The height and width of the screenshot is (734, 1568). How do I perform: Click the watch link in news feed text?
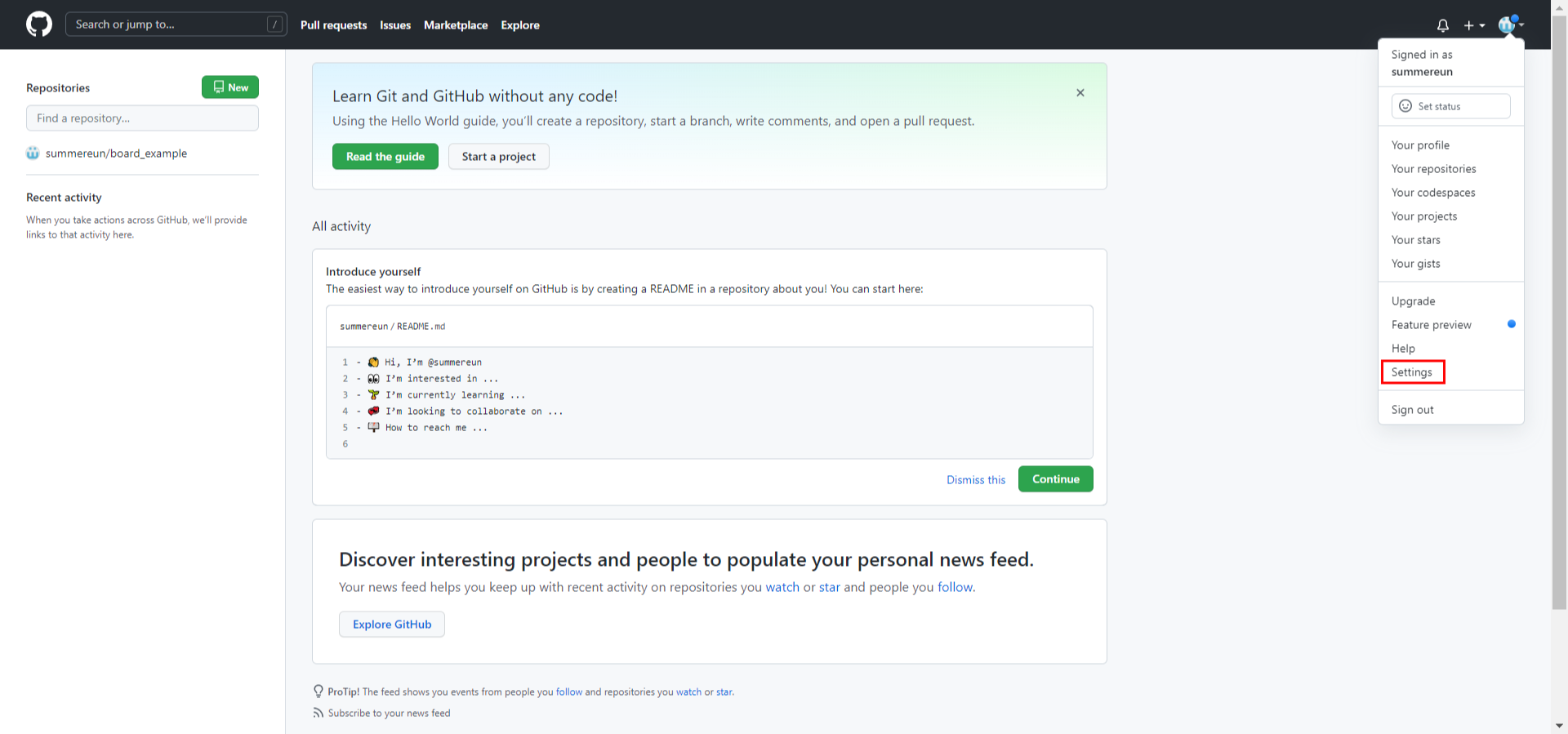pos(782,587)
